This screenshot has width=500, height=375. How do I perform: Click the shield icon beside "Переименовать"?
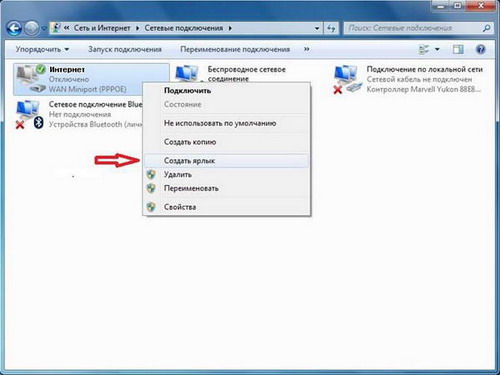click(x=151, y=188)
